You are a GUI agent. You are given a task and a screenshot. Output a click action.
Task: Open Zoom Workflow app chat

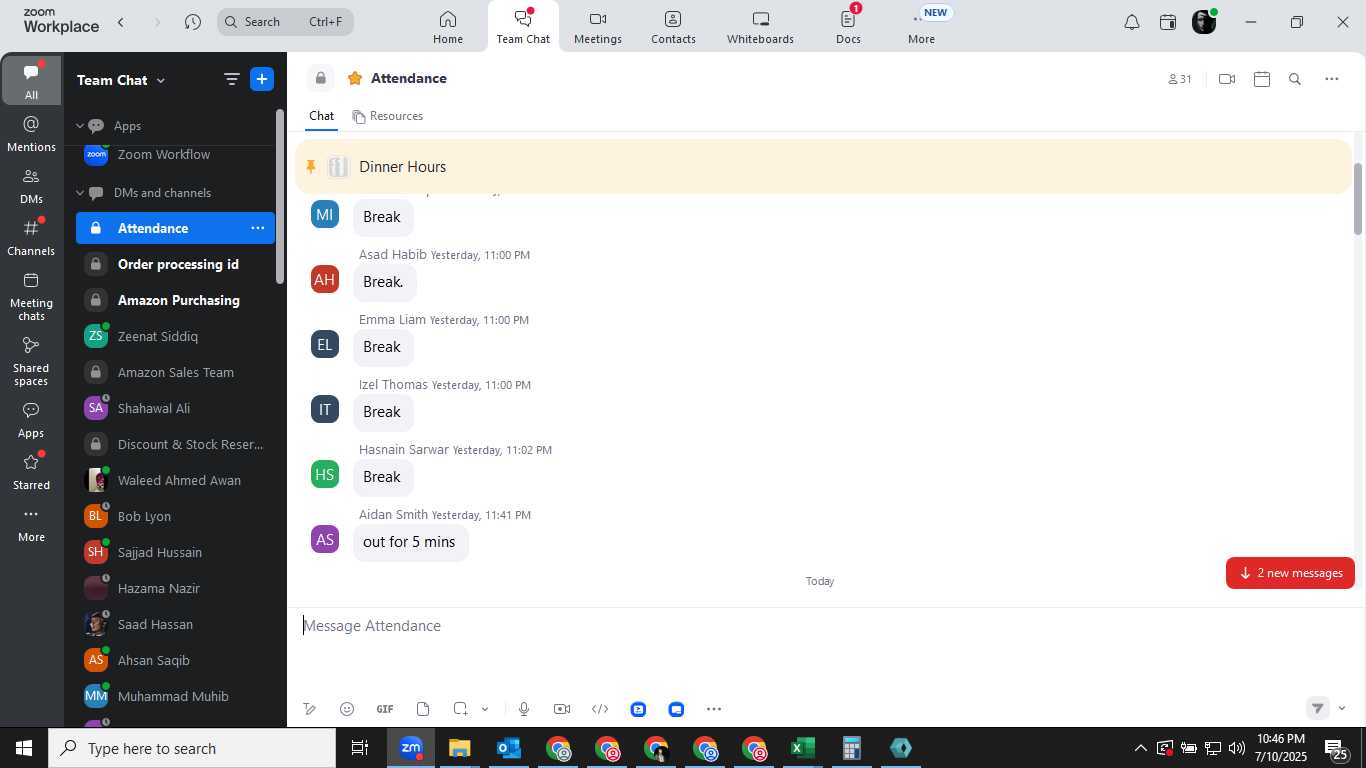174,154
